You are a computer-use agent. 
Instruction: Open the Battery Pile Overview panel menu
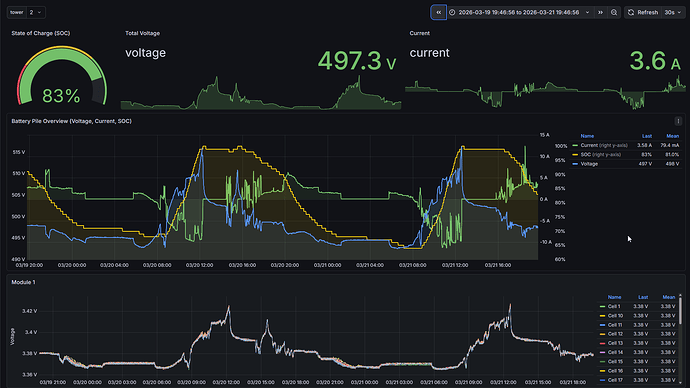click(x=678, y=121)
